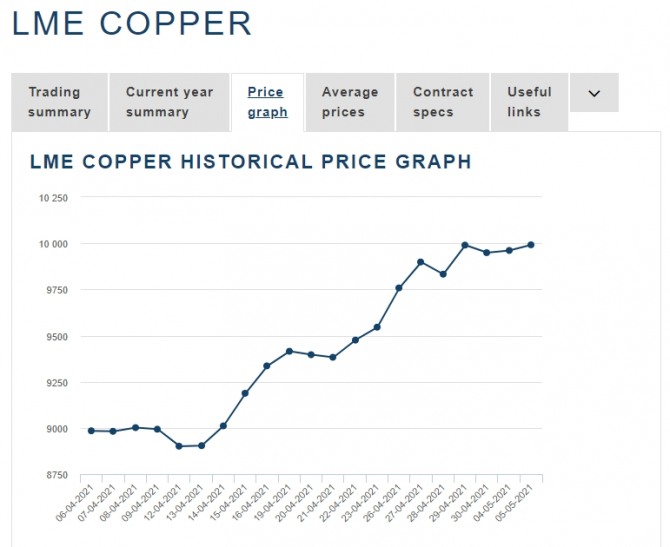Click the Historical Price Graph title
670x547 pixels.
click(251, 161)
